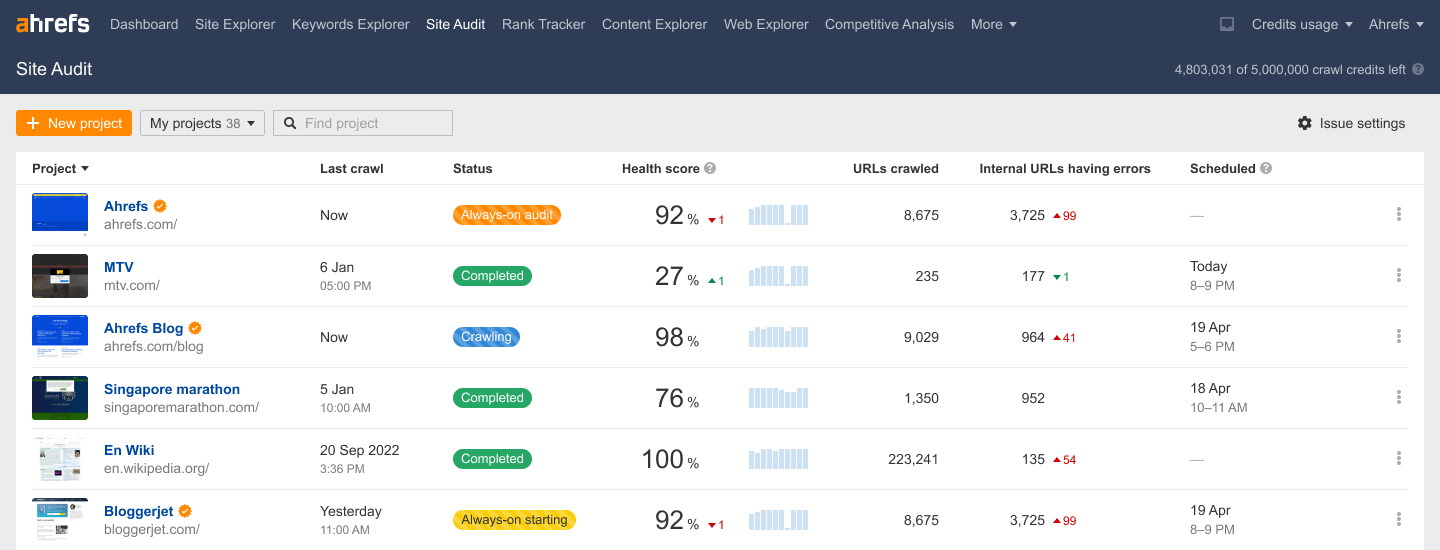Click the help icon beside crawl credits left
The image size is (1440, 550).
[1417, 70]
